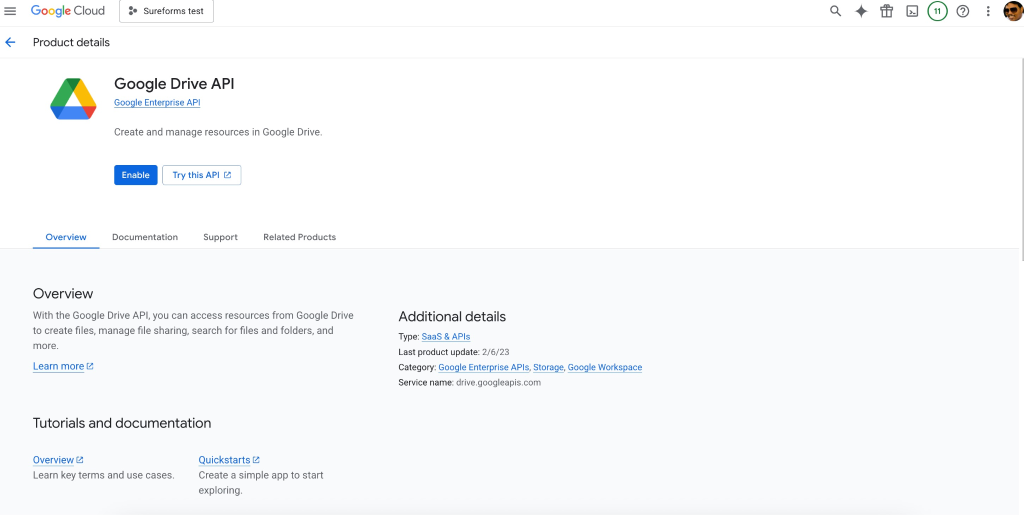
Task: Click 'Create and manage resources' description
Action: coord(218,132)
